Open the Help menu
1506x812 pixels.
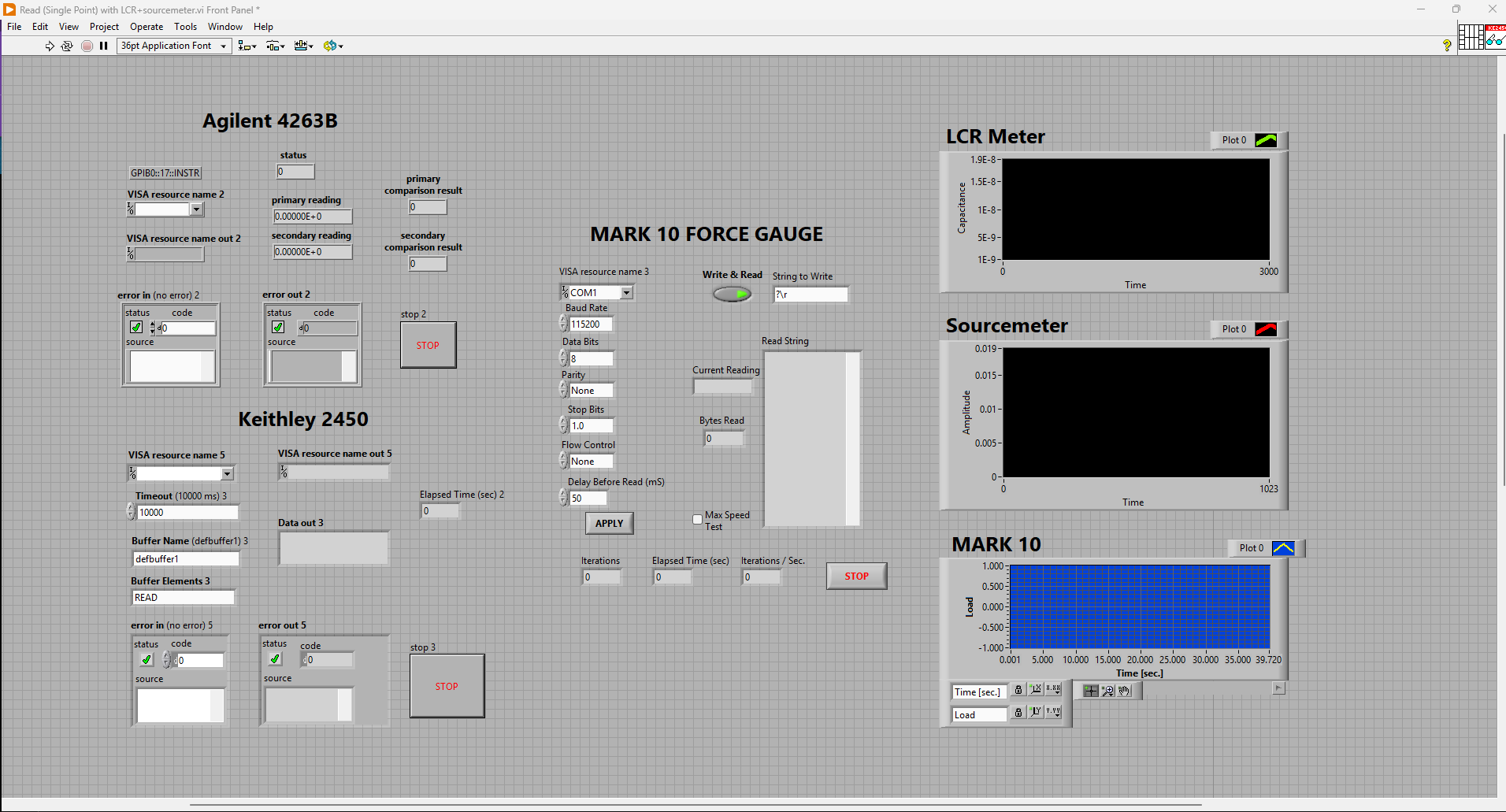pos(263,27)
